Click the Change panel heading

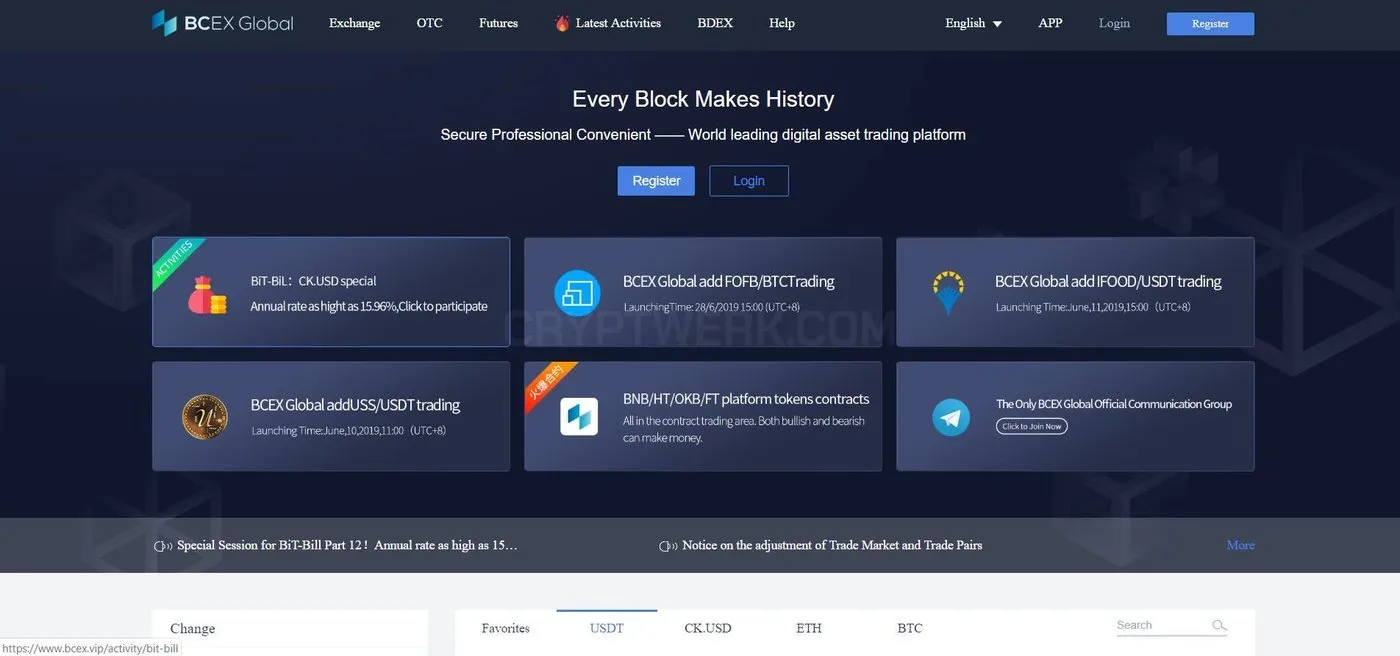pos(193,629)
